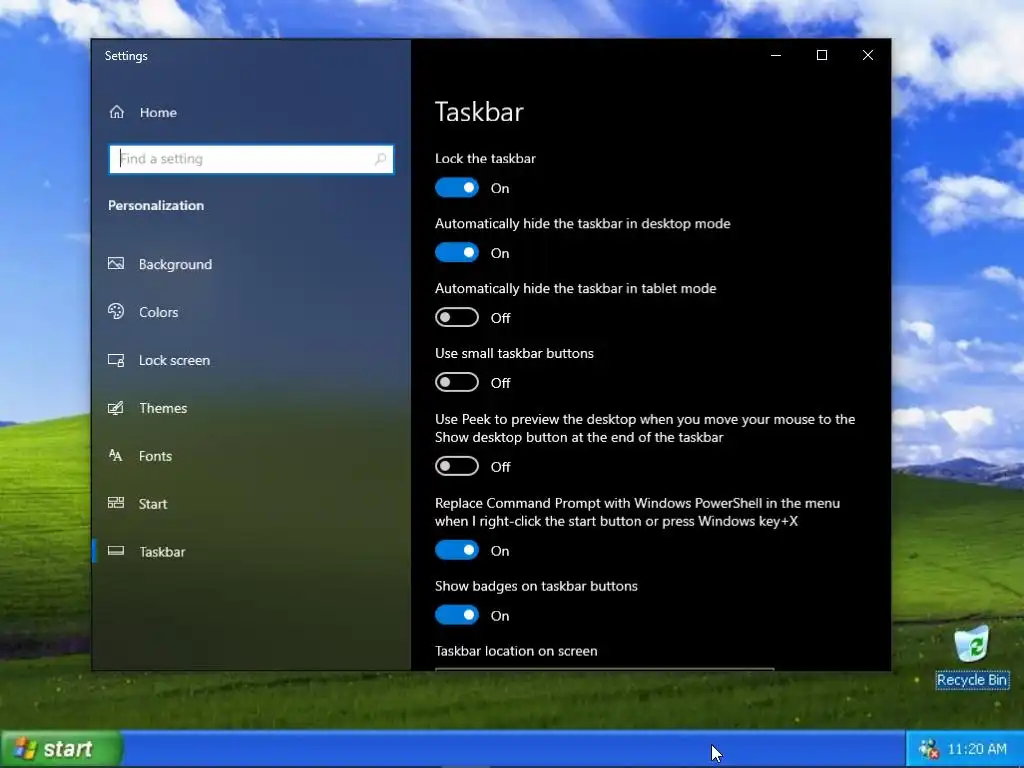Enable Use small taskbar buttons
Viewport: 1024px width, 768px height.
456,382
